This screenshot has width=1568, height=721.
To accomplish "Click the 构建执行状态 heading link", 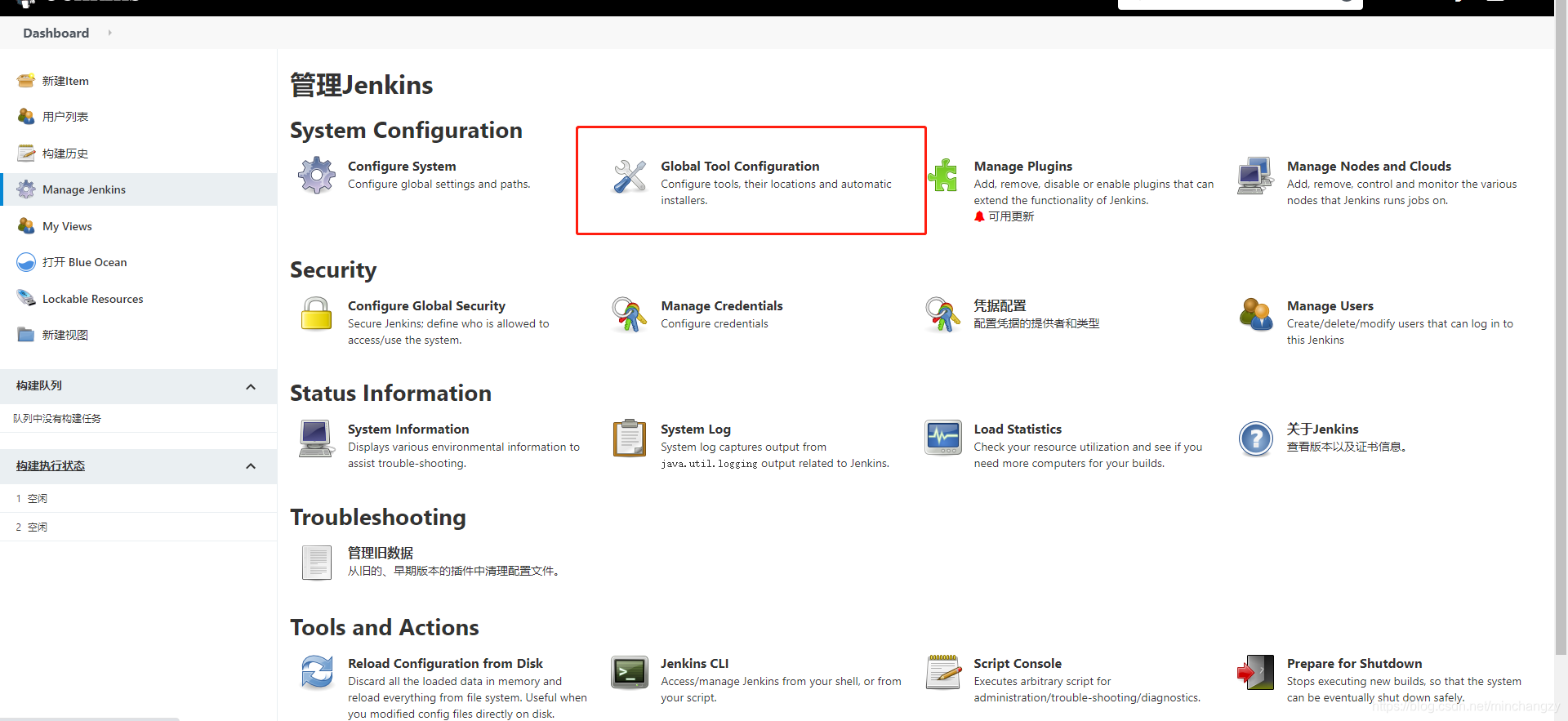I will point(51,465).
